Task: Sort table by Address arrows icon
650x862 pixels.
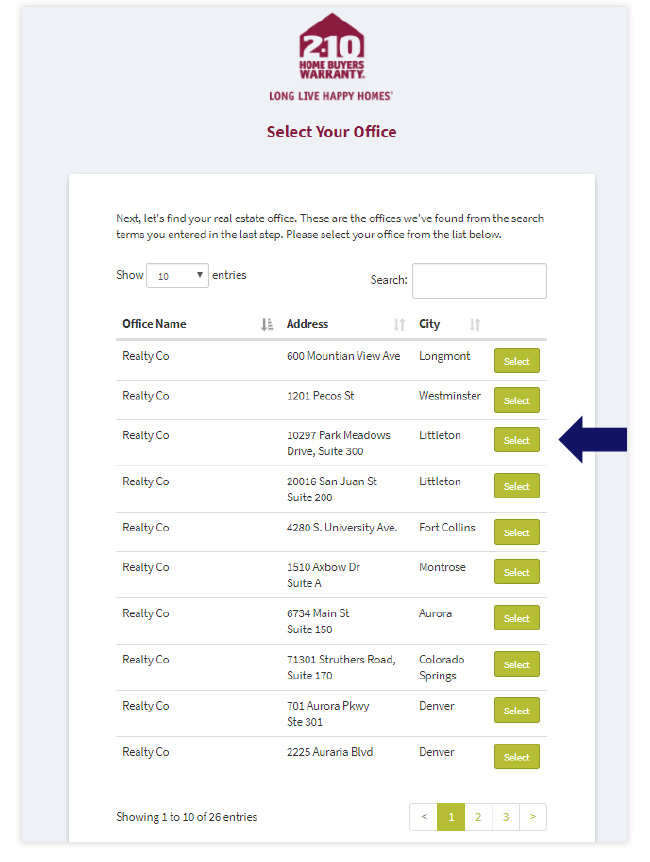Action: point(399,324)
